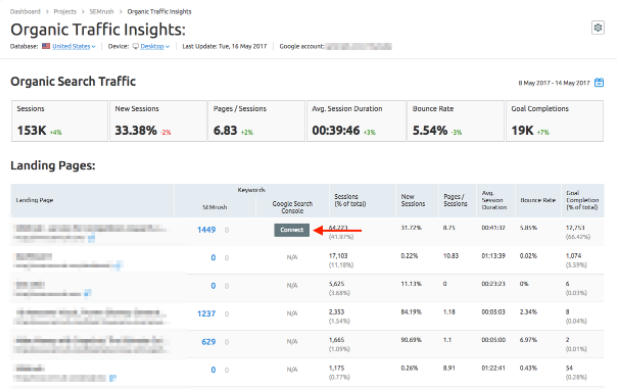
Task: Go to Dashboard breadcrumb
Action: [25, 11]
